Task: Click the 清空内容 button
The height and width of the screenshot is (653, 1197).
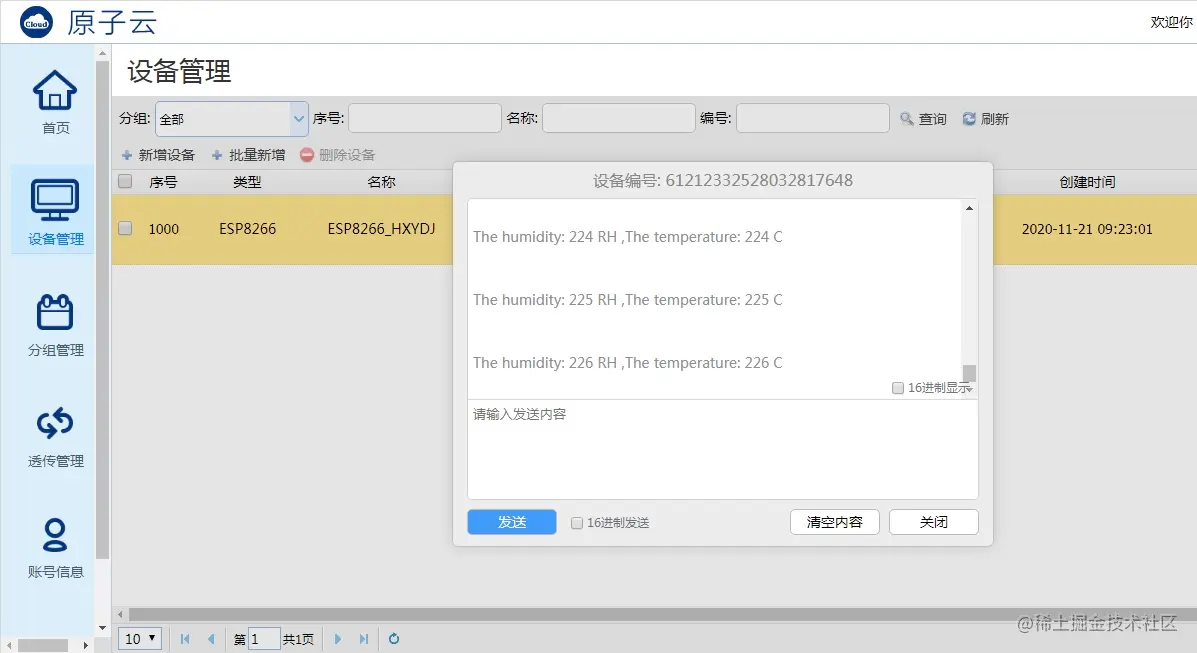Action: tap(834, 522)
